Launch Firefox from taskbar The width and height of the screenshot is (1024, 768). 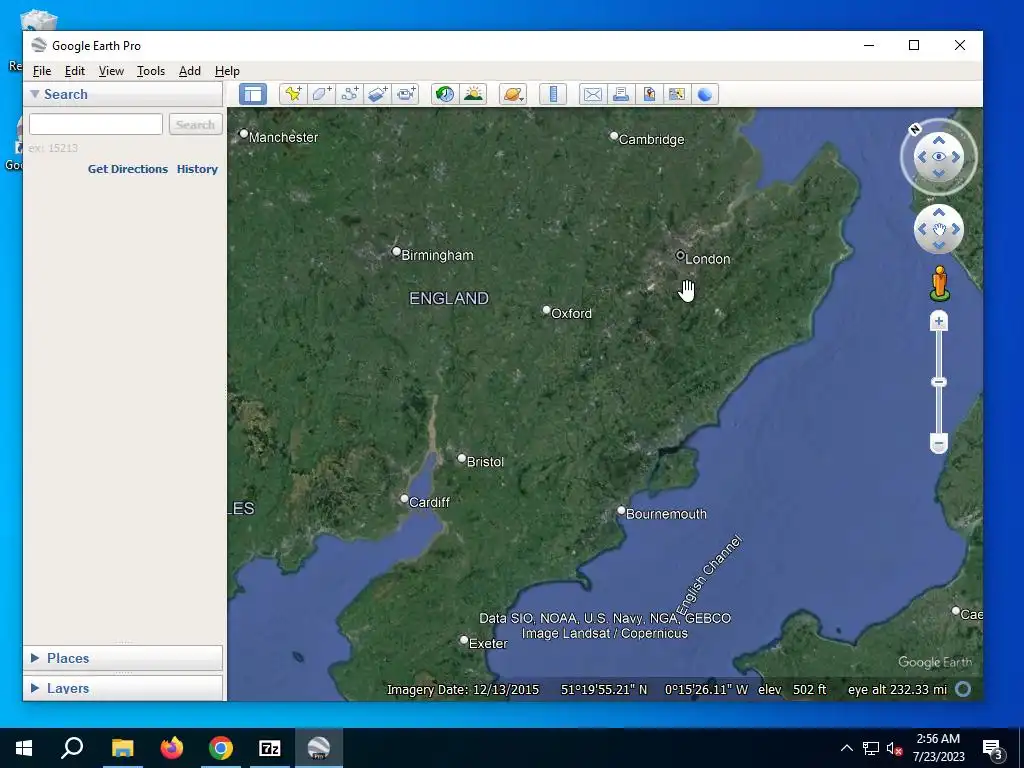(172, 748)
